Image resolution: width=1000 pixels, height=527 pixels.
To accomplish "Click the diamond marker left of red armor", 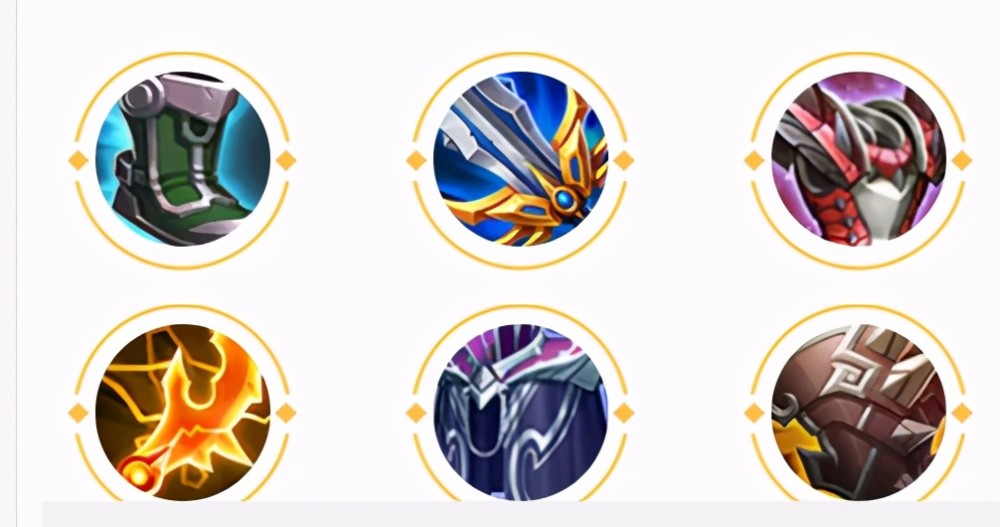I will click(754, 160).
